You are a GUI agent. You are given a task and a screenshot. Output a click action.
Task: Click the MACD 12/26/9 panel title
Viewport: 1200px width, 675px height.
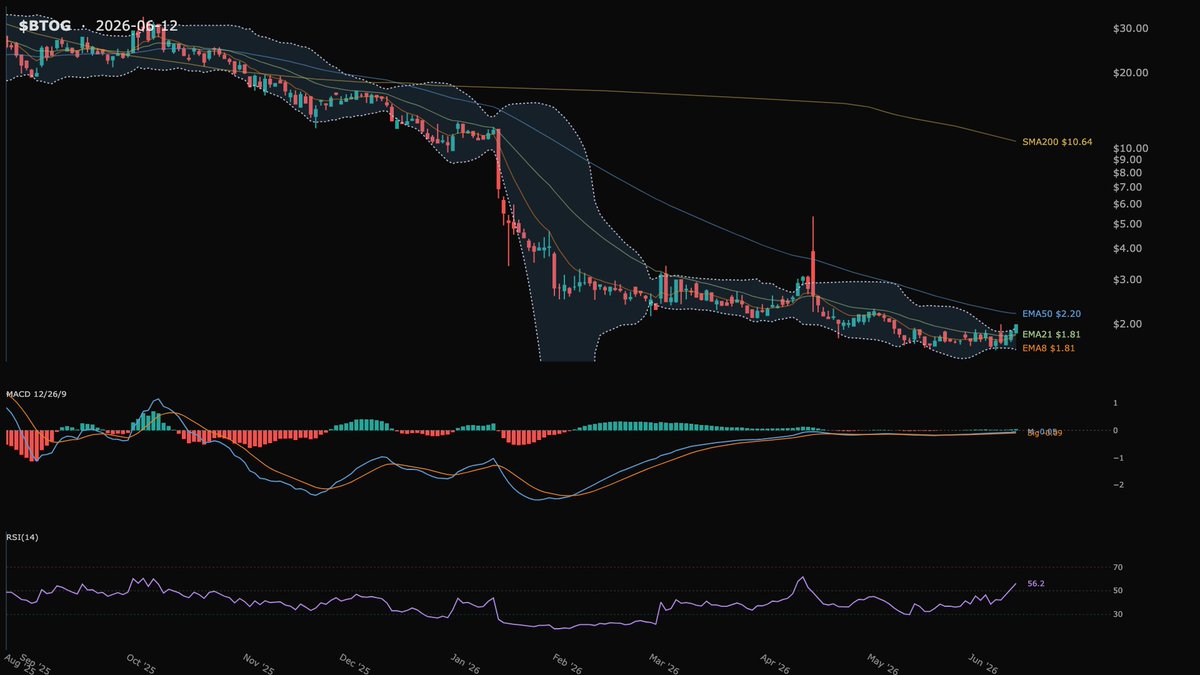pyautogui.click(x=36, y=395)
